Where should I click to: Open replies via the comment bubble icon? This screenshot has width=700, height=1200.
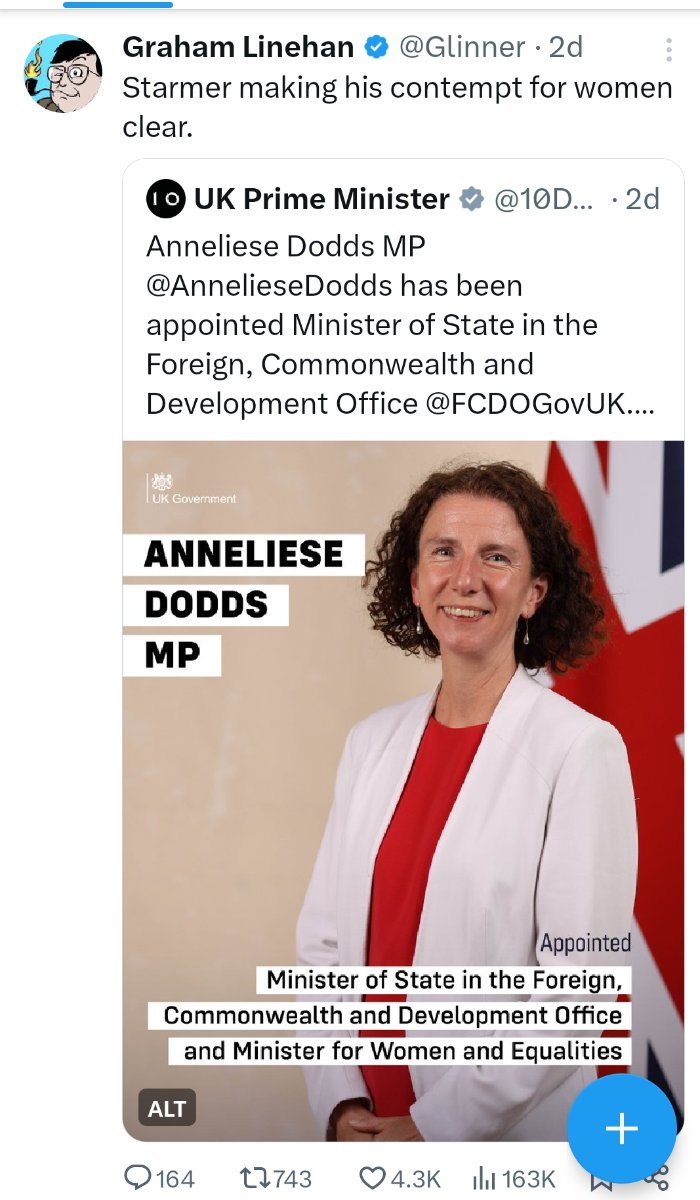click(137, 1178)
